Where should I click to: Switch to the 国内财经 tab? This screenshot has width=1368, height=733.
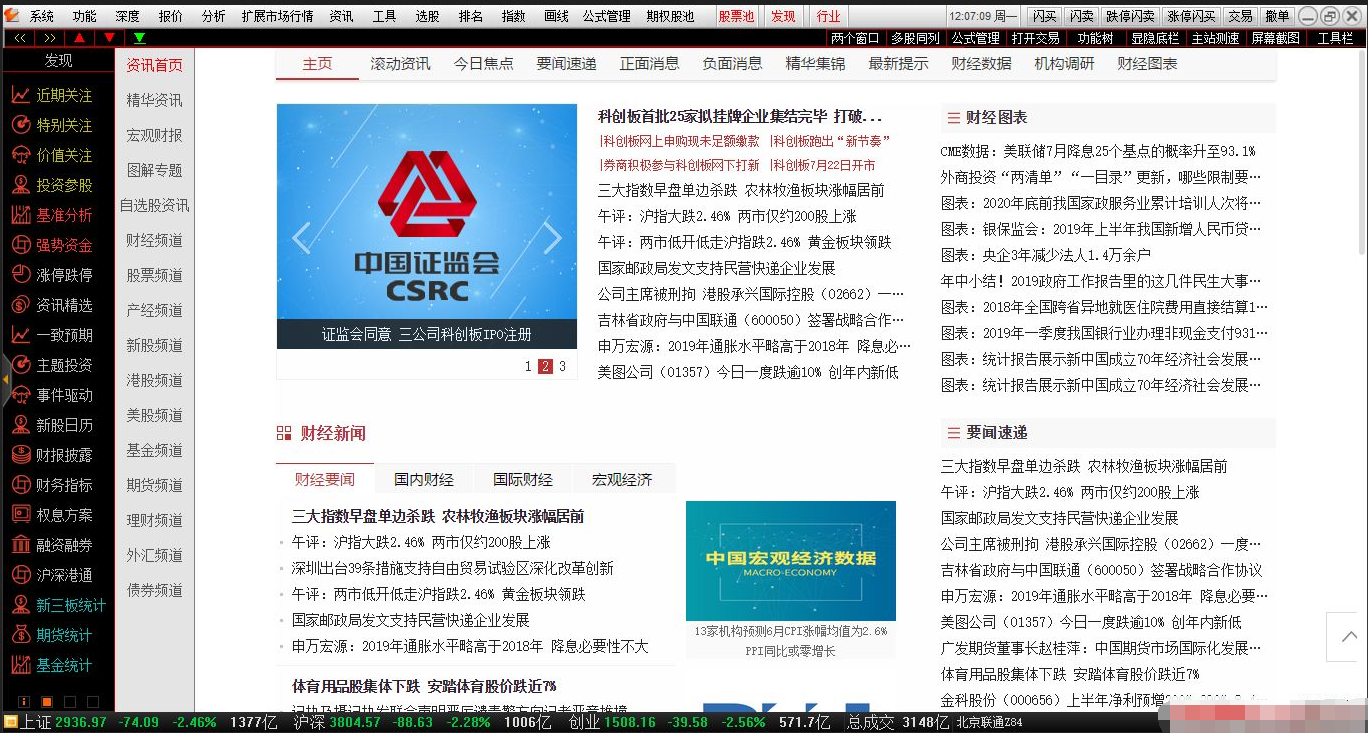423,479
